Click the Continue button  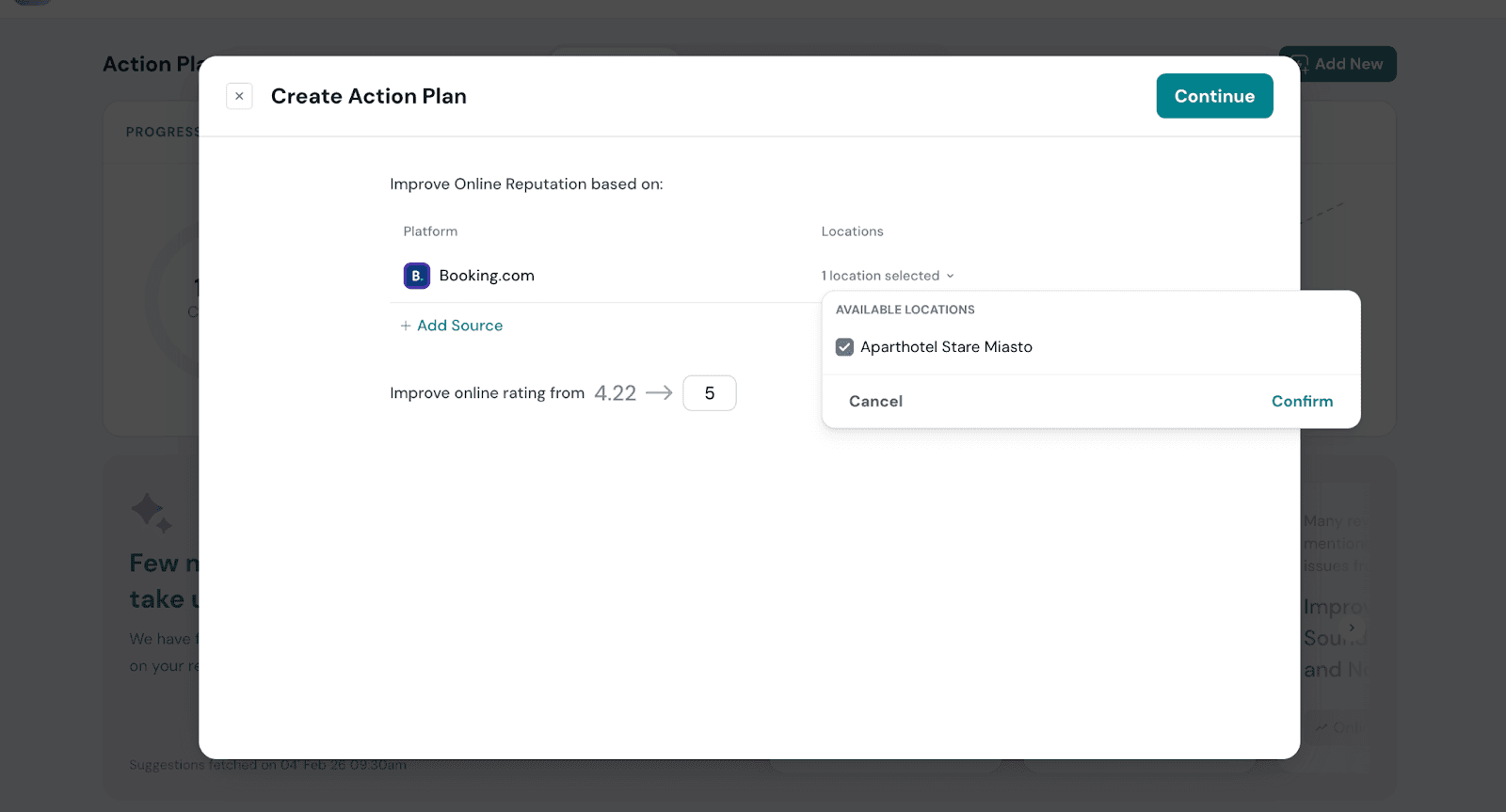1214,96
